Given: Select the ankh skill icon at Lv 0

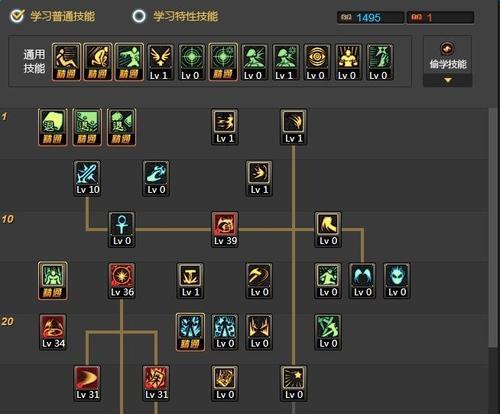Looking at the screenshot, I should (122, 229).
